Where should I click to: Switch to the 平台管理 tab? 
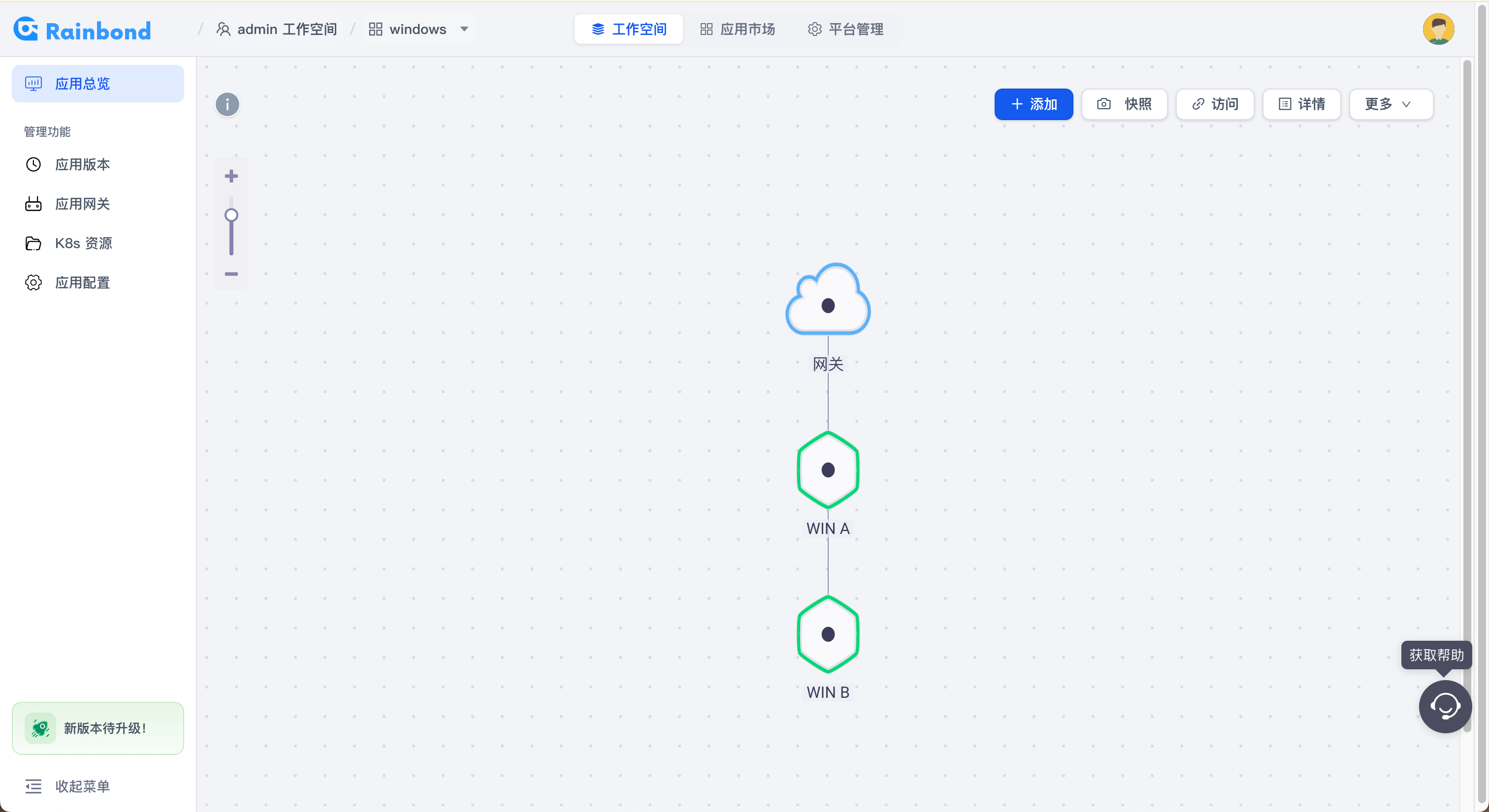pos(845,29)
